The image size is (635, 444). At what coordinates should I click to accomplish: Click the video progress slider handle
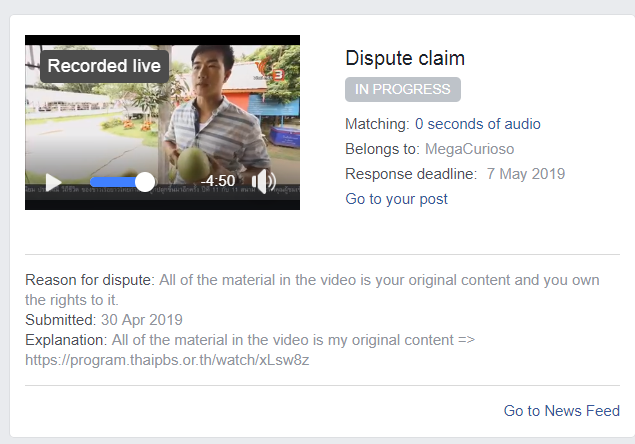pyautogui.click(x=145, y=182)
